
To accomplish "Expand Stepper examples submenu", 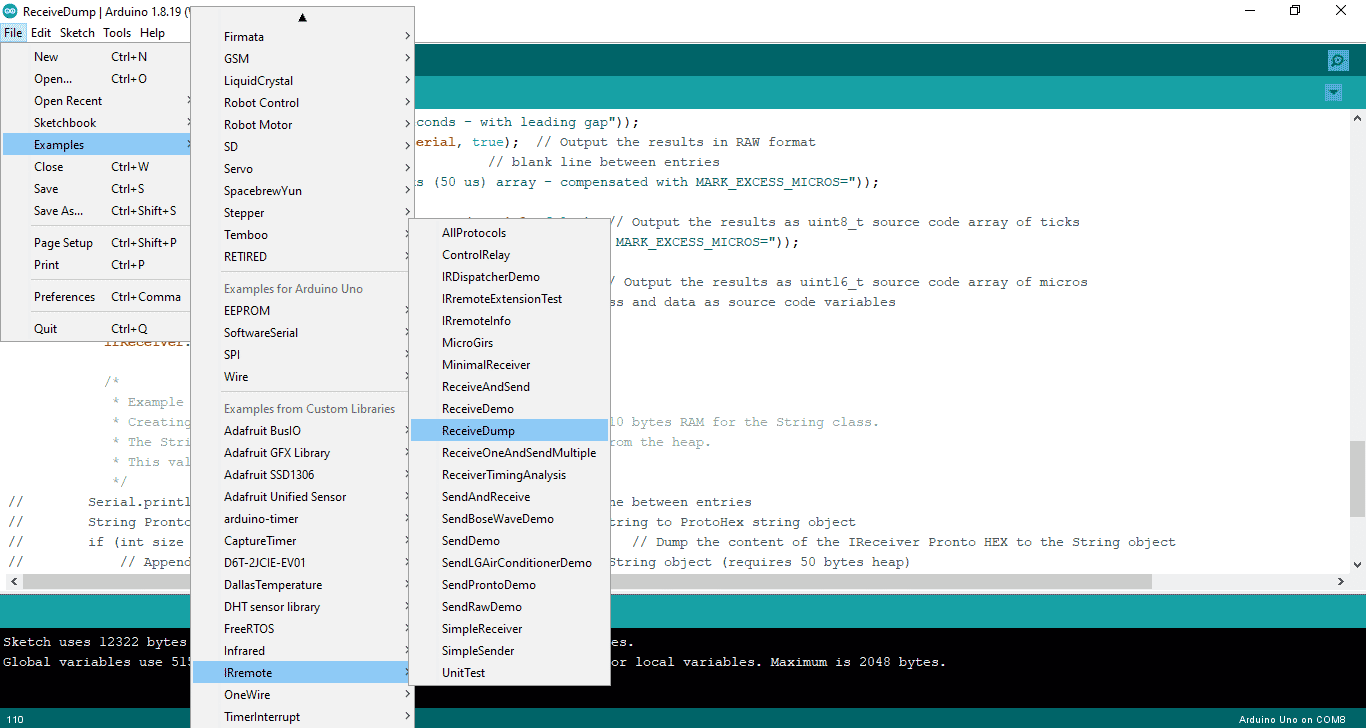I will click(303, 213).
